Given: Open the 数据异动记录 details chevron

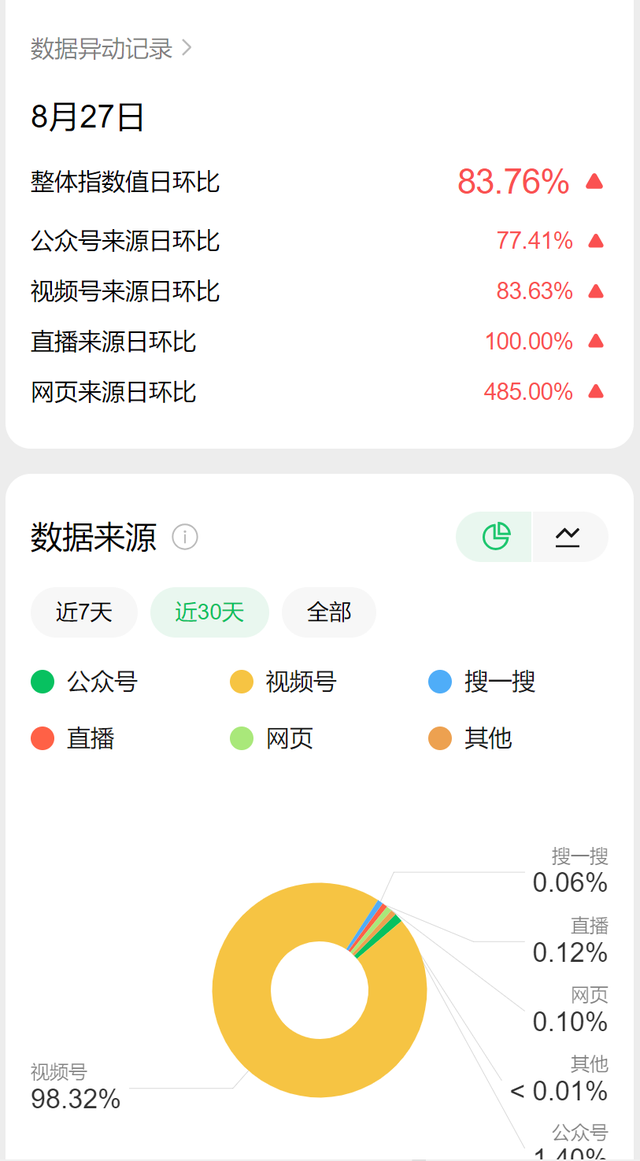Looking at the screenshot, I should tap(187, 48).
